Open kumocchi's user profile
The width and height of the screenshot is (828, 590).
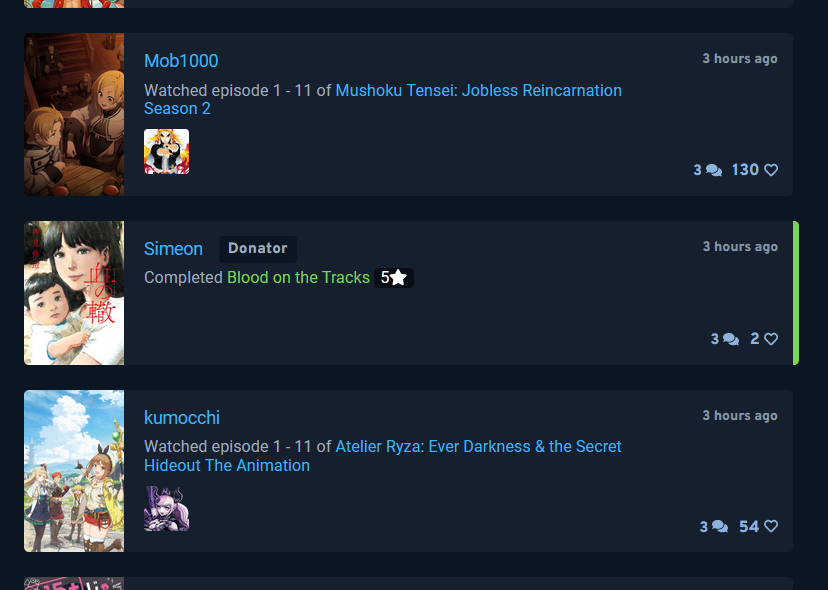tap(182, 418)
